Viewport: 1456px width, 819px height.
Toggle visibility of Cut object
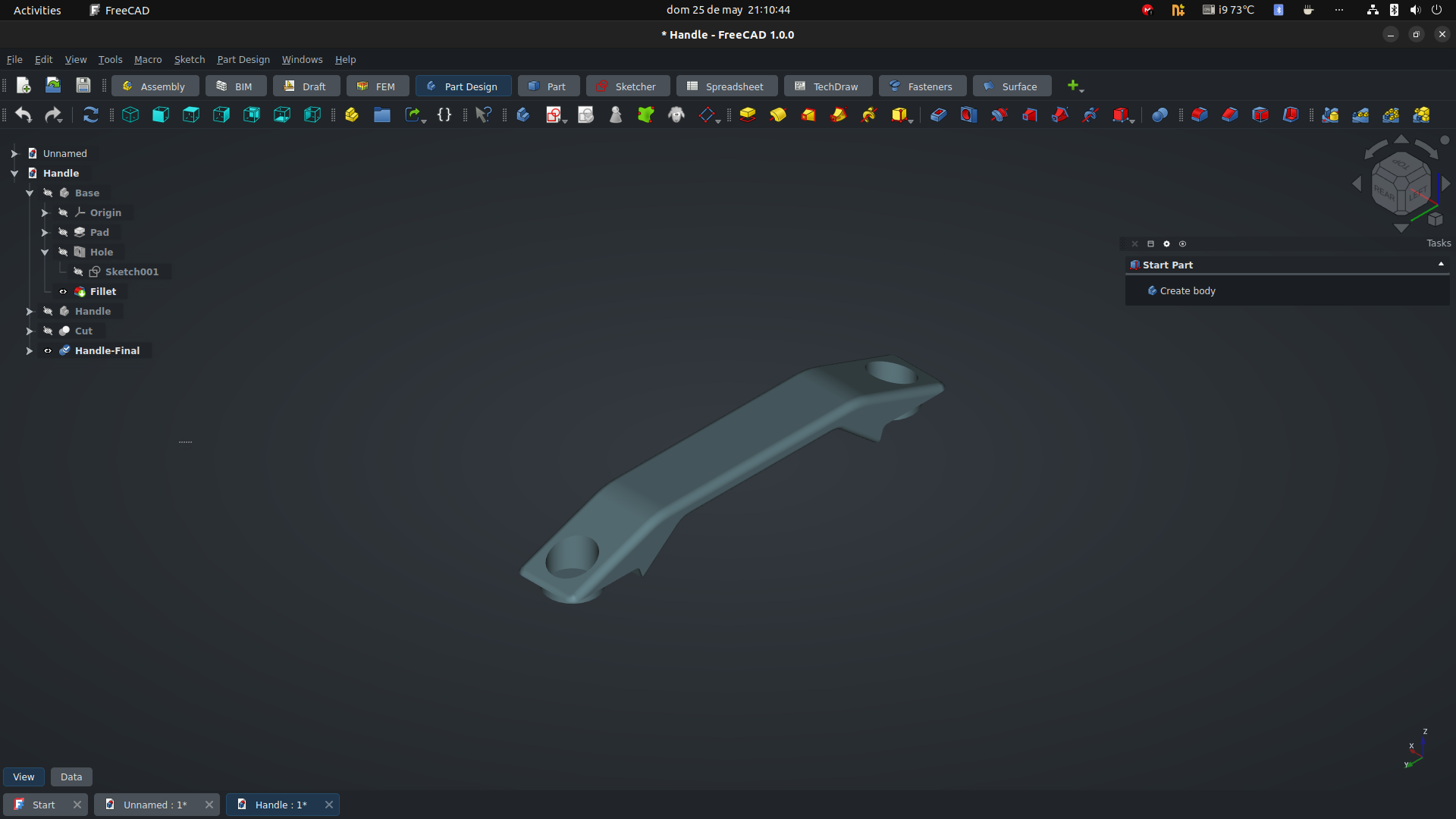(x=48, y=331)
